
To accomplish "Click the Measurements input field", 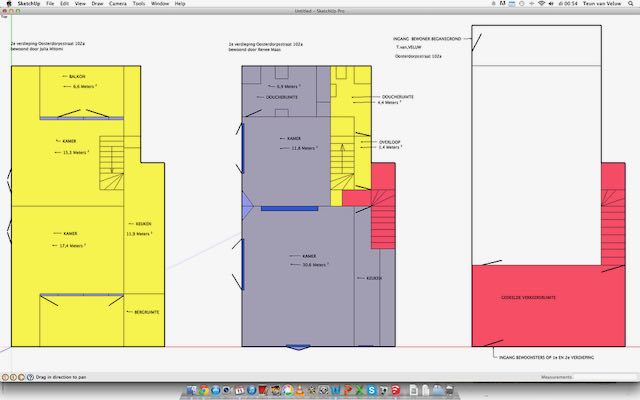I will (x=604, y=377).
